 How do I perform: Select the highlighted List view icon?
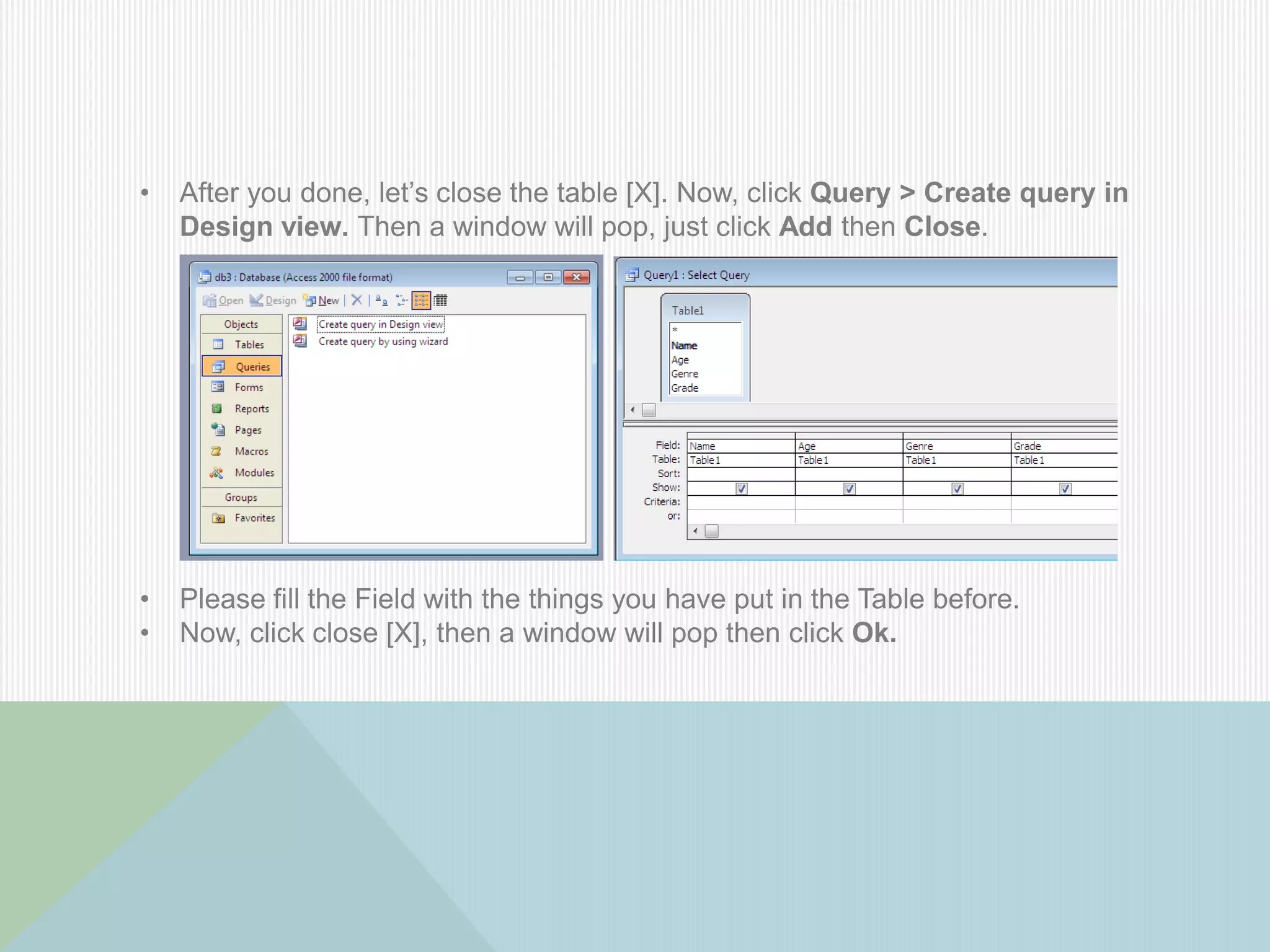tap(421, 301)
